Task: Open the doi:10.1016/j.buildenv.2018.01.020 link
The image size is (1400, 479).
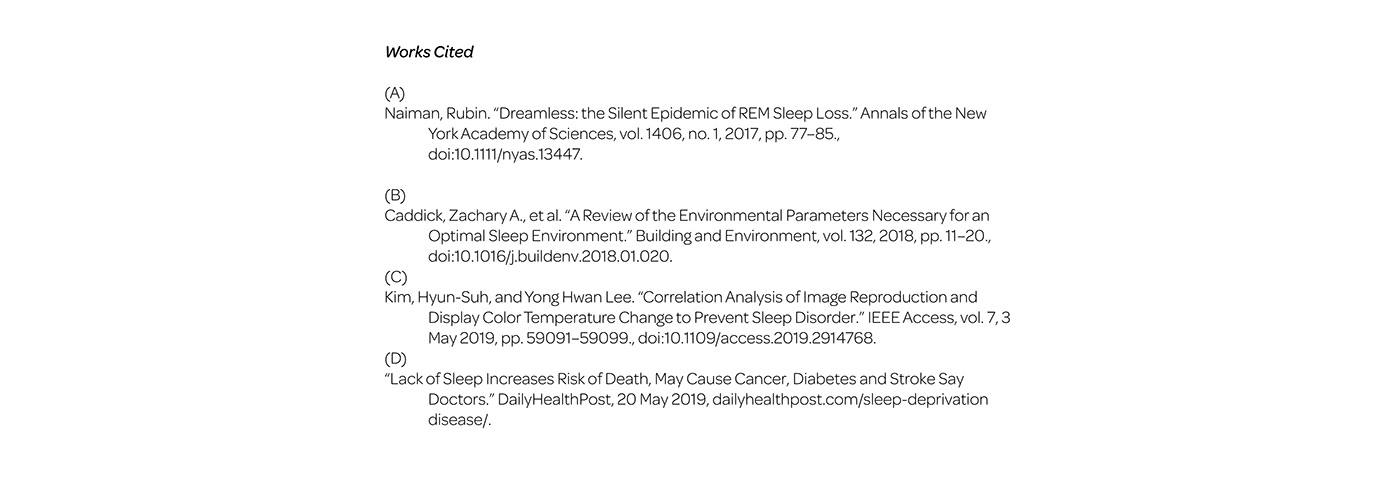Action: tap(550, 256)
